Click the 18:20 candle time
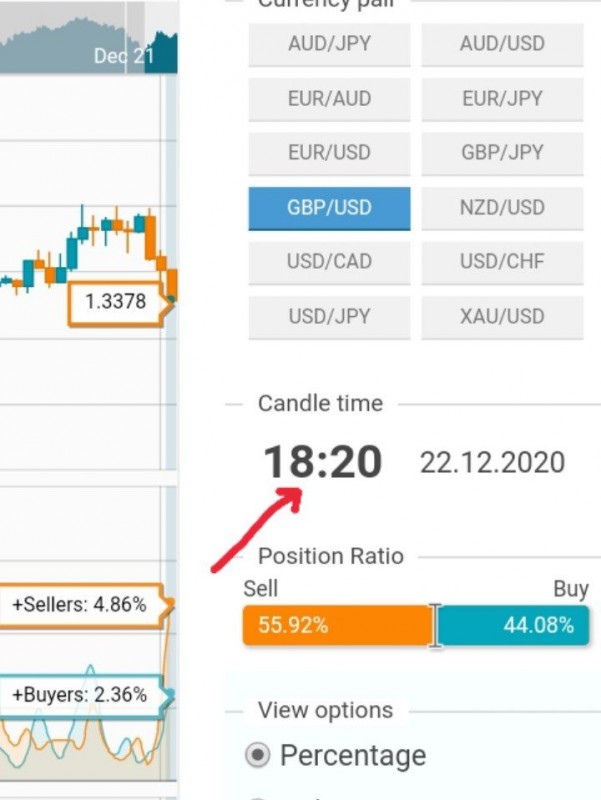 pos(322,463)
